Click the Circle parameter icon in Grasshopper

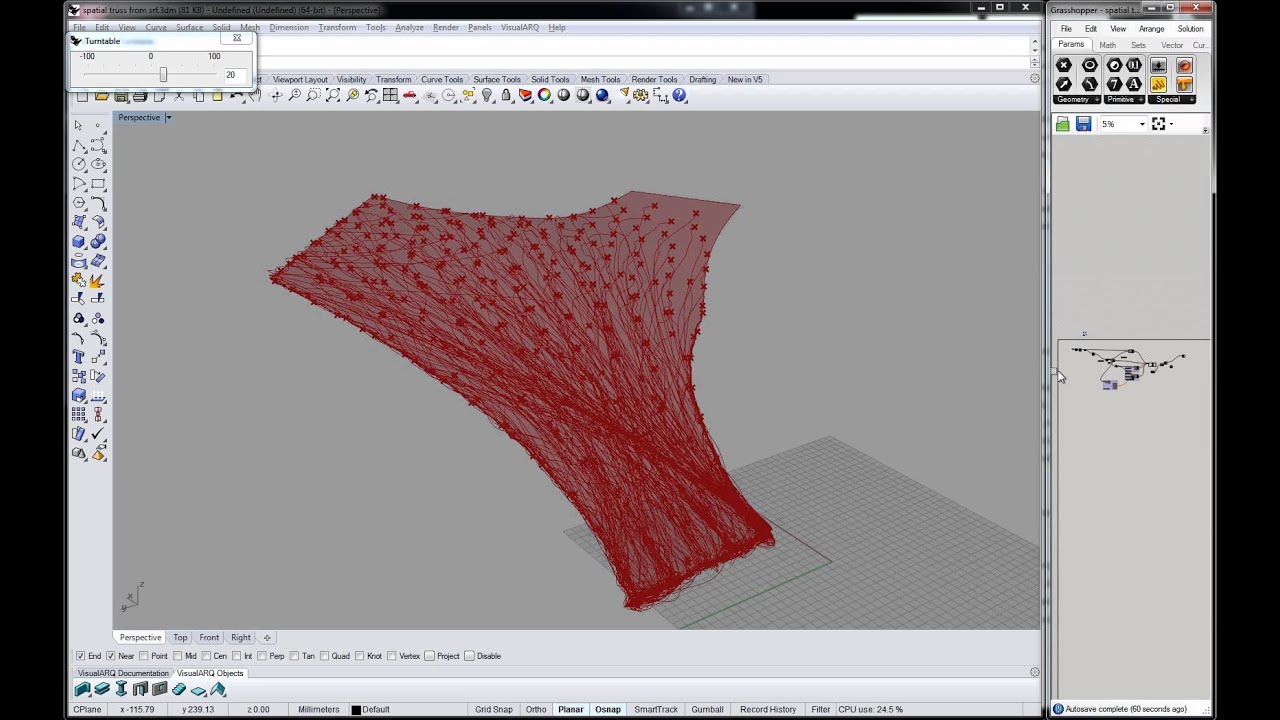tap(1090, 65)
